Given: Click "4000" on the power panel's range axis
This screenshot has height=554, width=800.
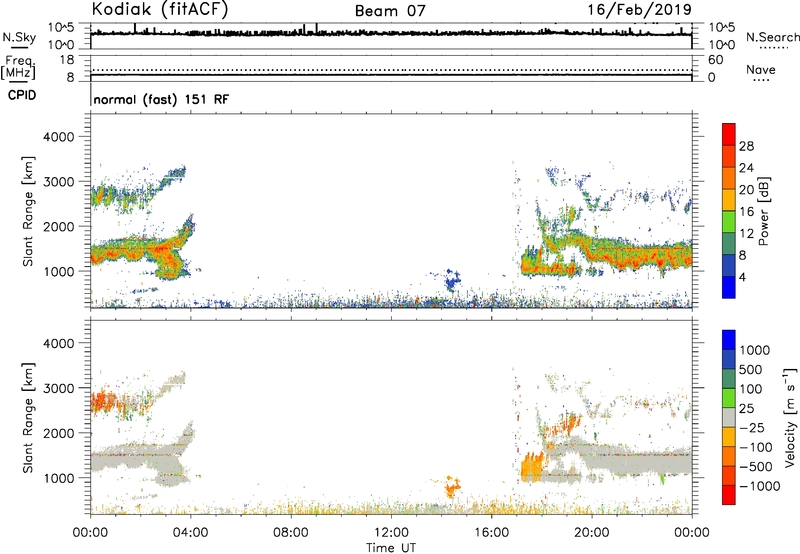Looking at the screenshot, I should (x=58, y=137).
